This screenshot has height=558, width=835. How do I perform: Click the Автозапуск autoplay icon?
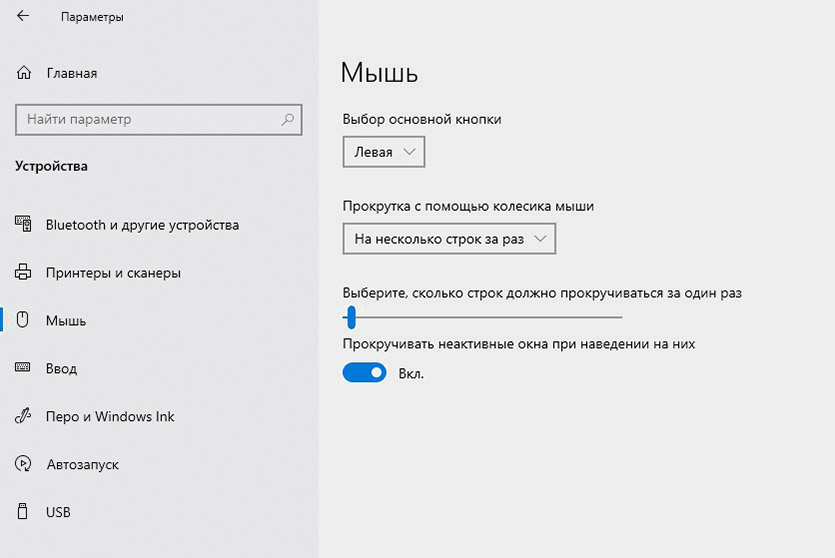(24, 465)
